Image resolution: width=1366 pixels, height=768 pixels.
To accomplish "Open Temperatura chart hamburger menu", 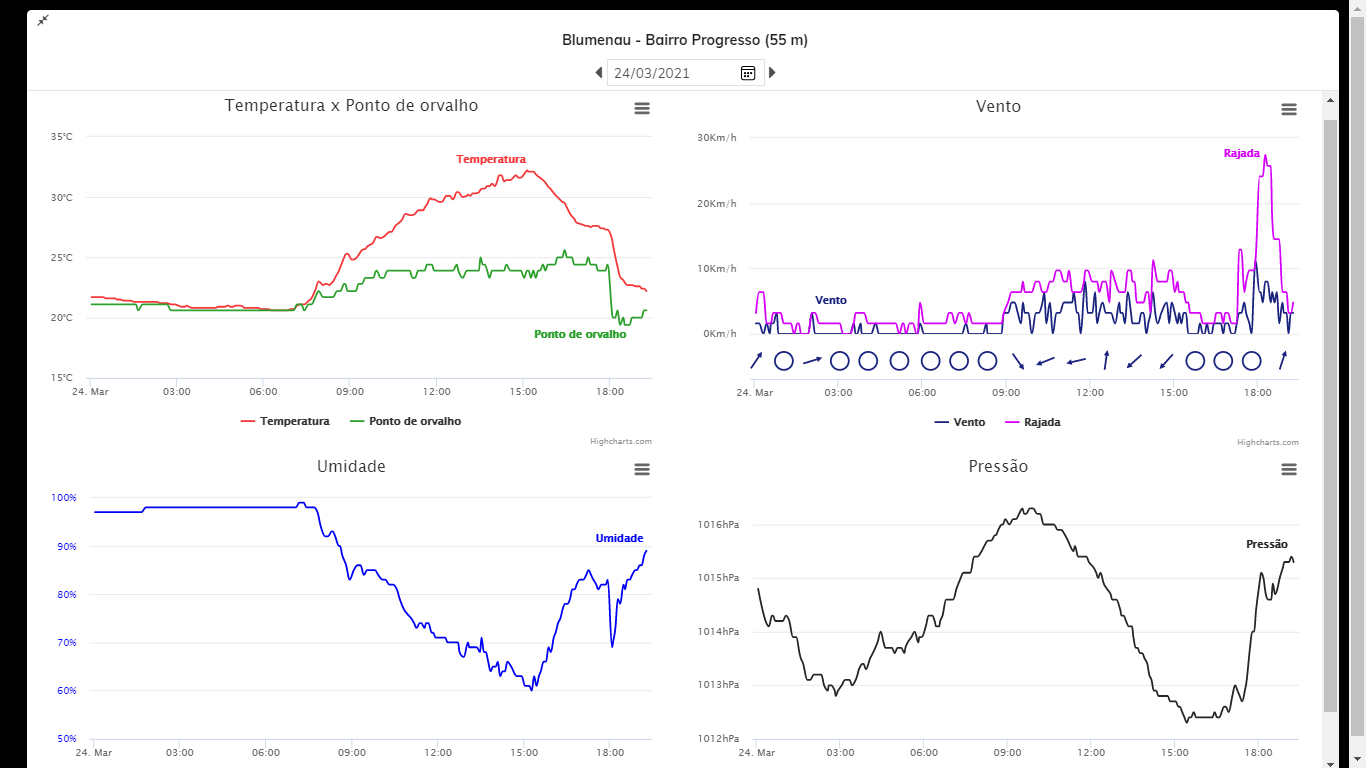I will 642,108.
